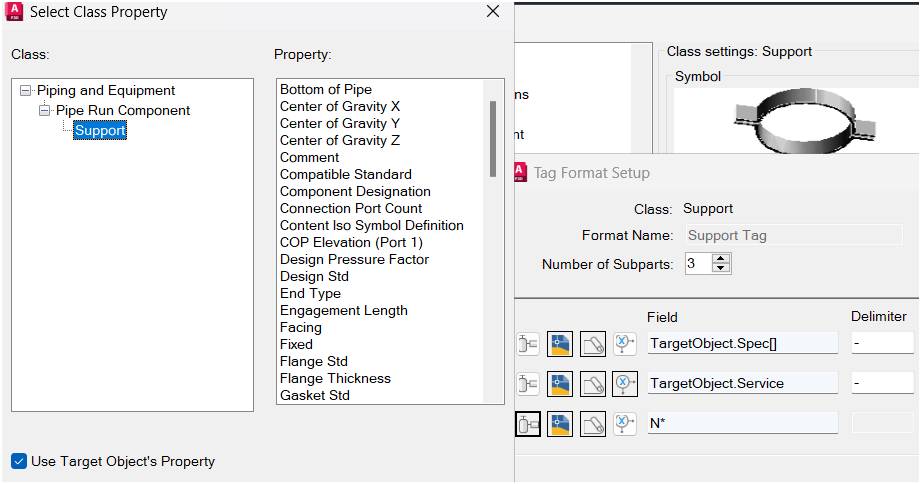Click Select Class Properties icon in N* row
This screenshot has height=484, width=921.
pos(528,424)
